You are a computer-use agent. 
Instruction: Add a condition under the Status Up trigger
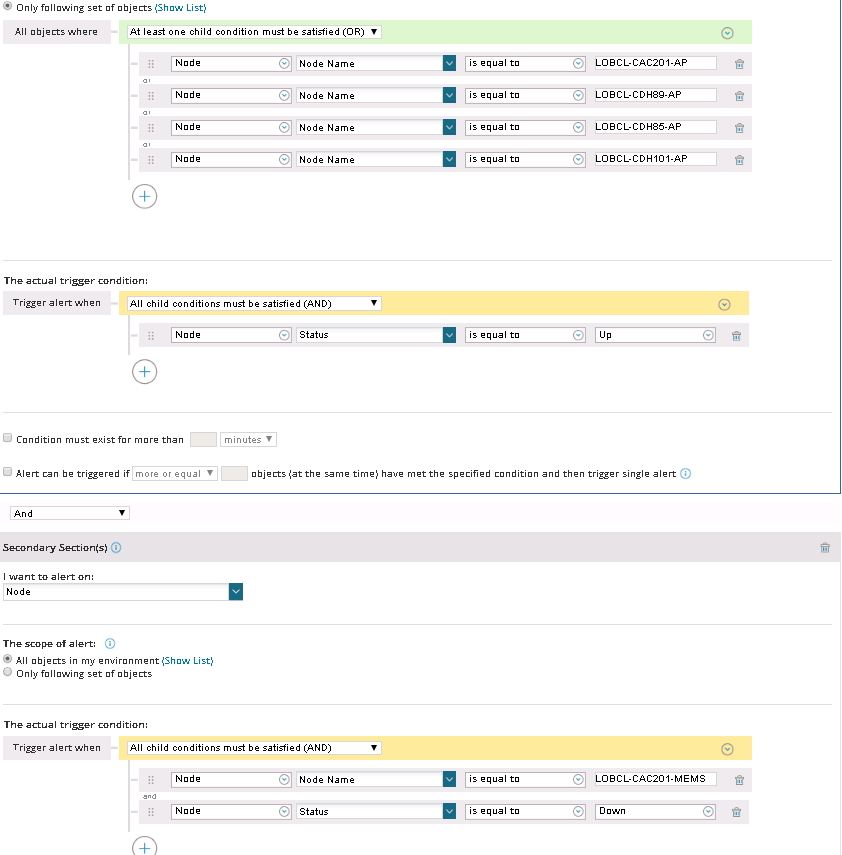(144, 371)
